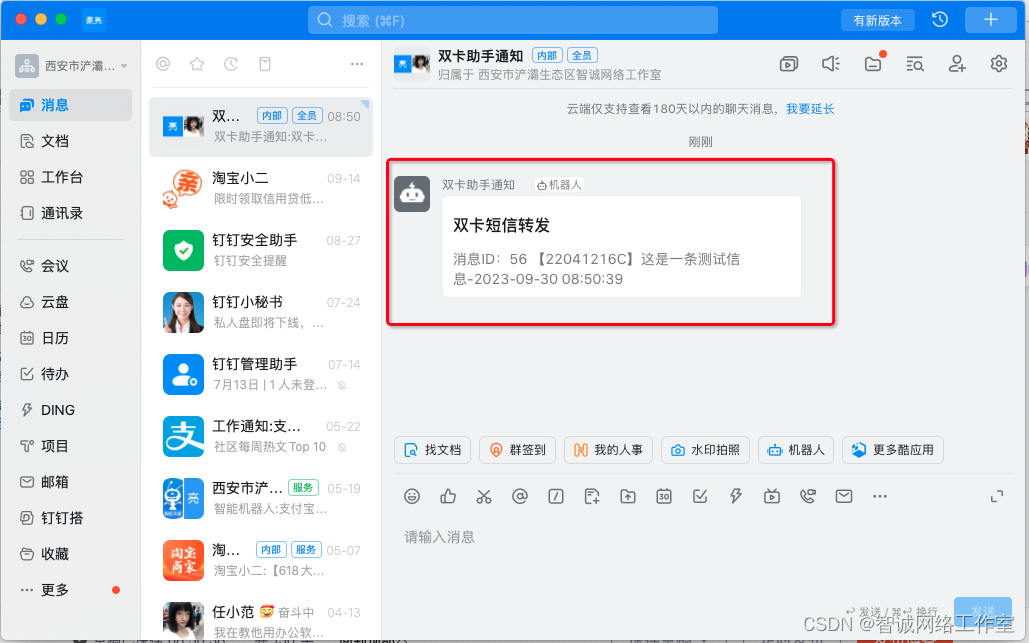The image size is (1029, 643).
Task: Open the 钉钉管理助手 conversation
Action: pyautogui.click(x=261, y=374)
